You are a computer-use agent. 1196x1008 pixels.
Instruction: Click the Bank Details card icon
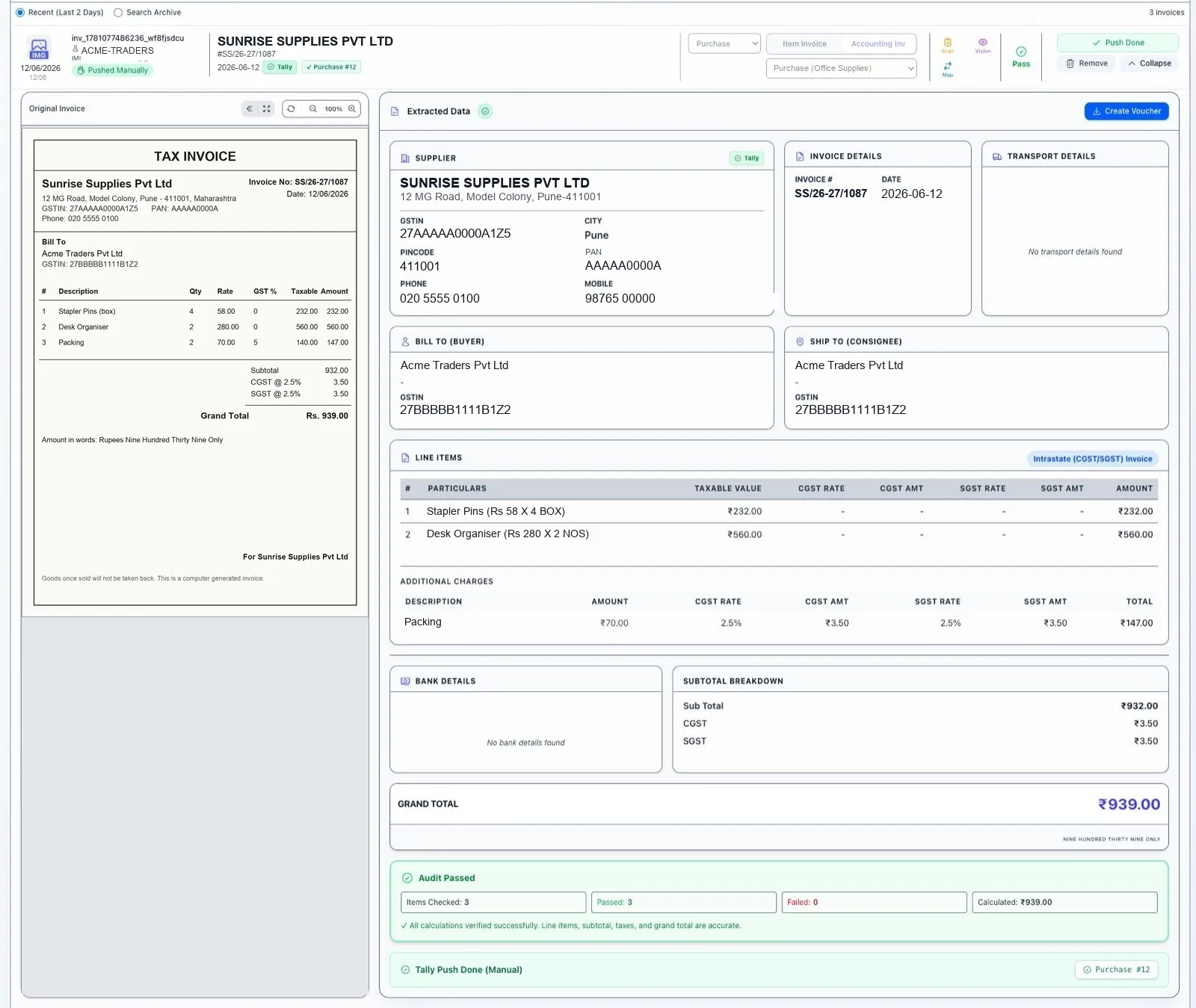(405, 681)
